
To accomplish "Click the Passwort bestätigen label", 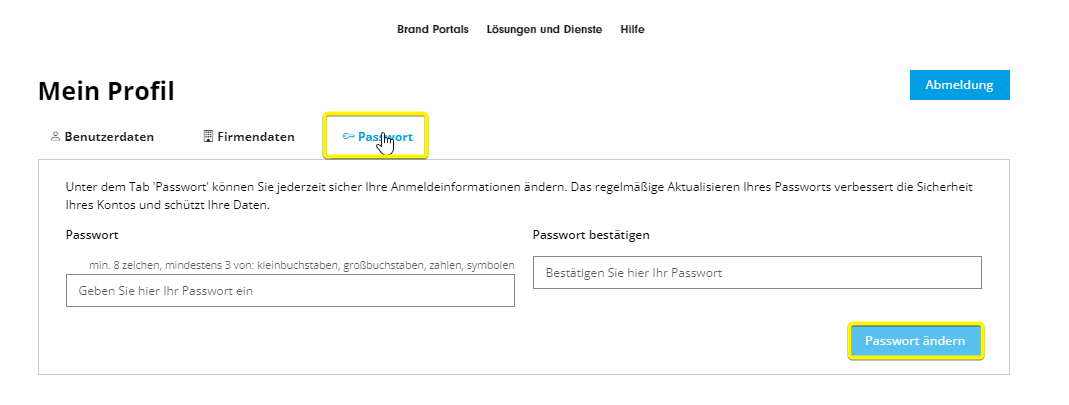I will click(x=591, y=235).
